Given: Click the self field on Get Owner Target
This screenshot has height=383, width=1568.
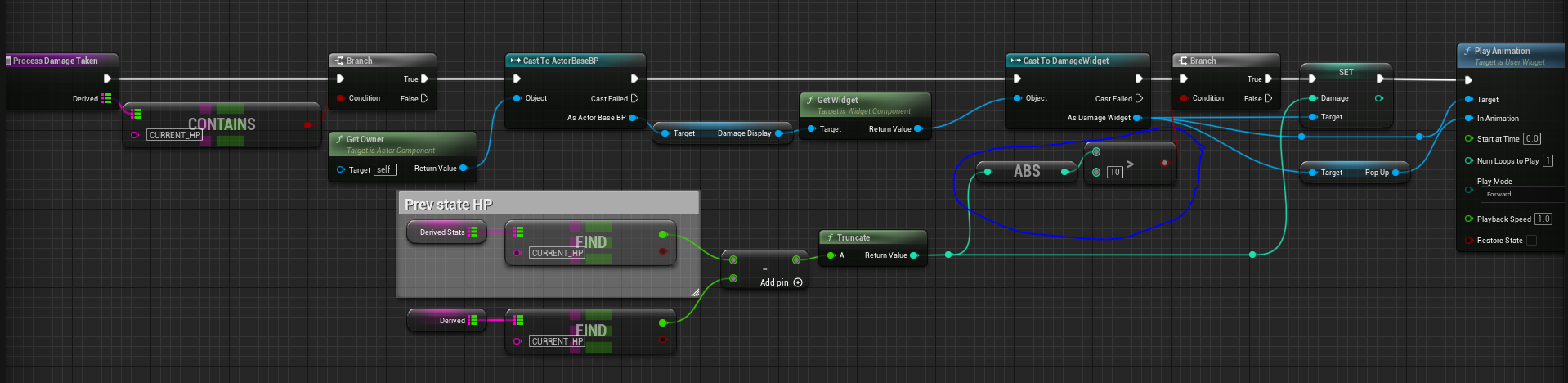Looking at the screenshot, I should tap(385, 169).
